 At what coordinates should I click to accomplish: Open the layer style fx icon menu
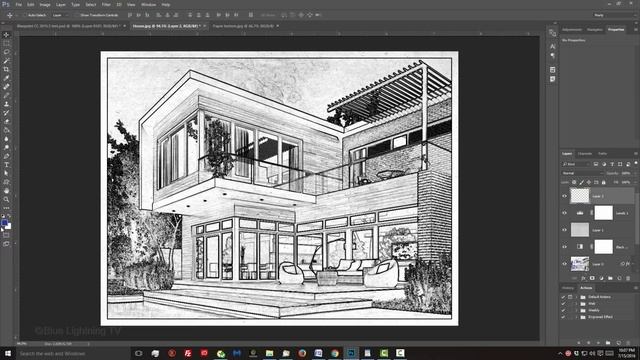pyautogui.click(x=583, y=278)
